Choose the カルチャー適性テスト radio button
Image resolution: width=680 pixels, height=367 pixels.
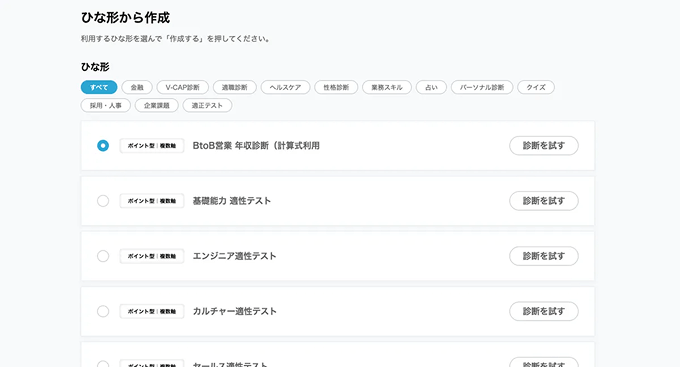(x=103, y=311)
